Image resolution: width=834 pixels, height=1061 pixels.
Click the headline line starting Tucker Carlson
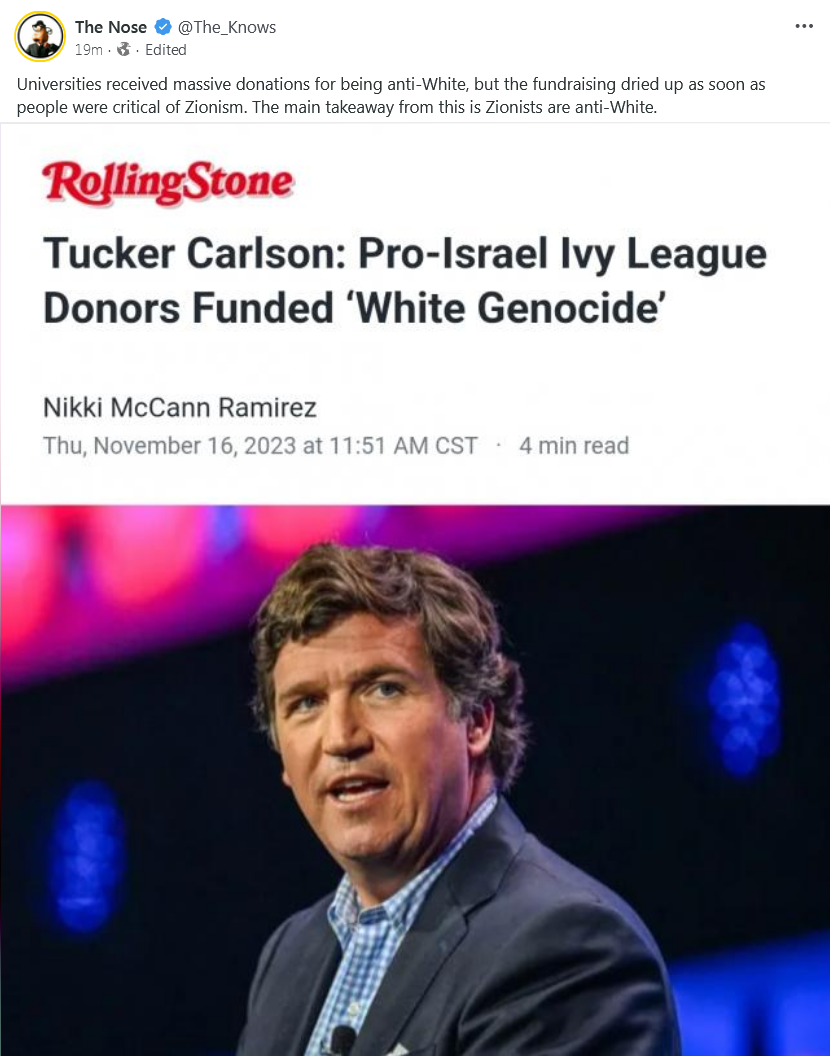point(404,254)
